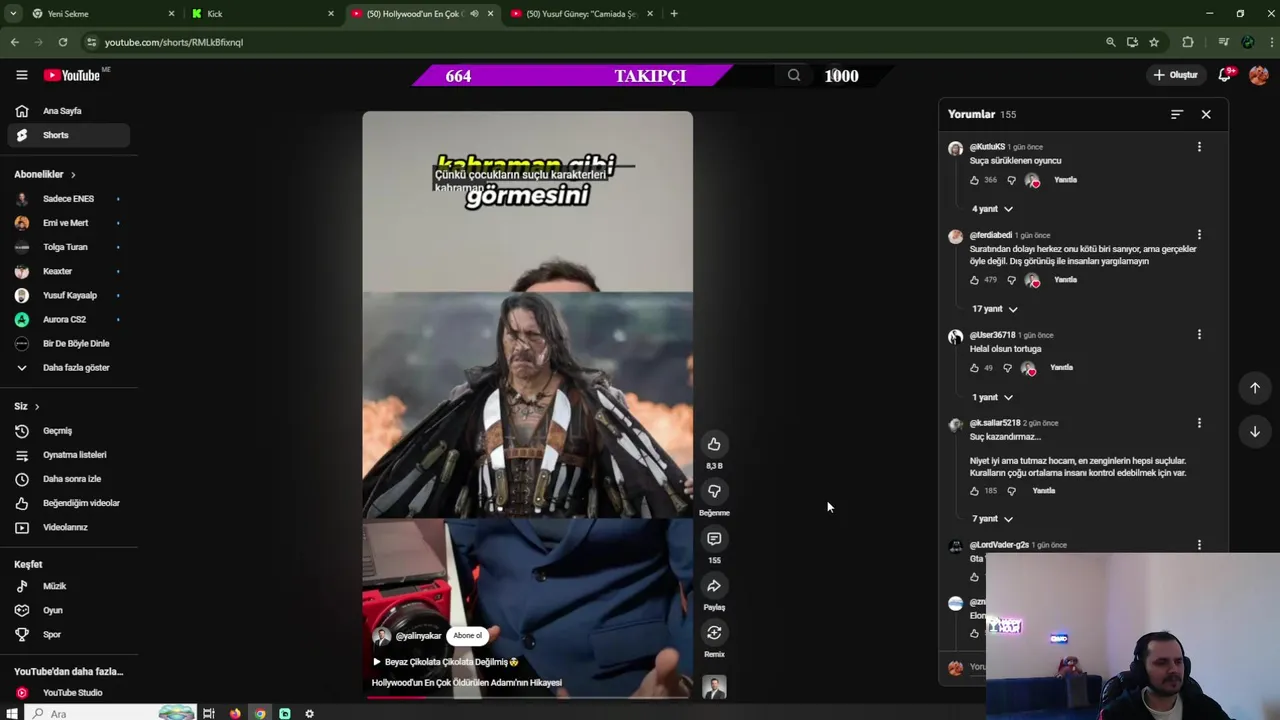Image resolution: width=1280 pixels, height=720 pixels.
Task: Open Beyaz Çikolata related video link
Action: 446,662
